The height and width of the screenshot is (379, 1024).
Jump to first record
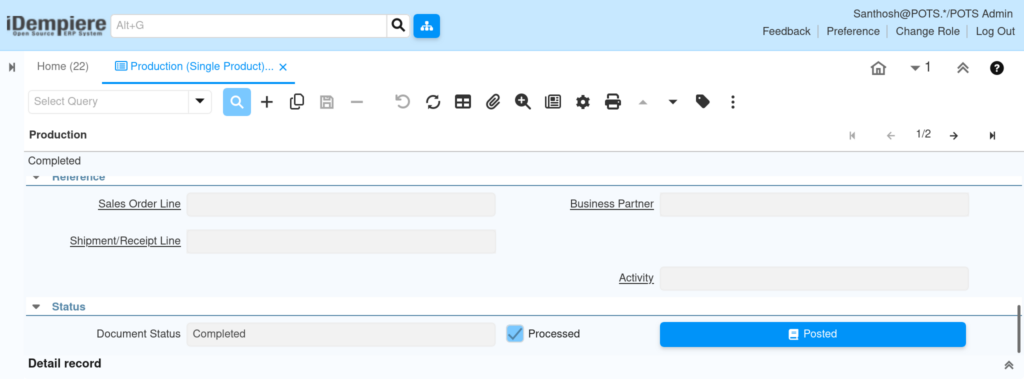click(852, 135)
